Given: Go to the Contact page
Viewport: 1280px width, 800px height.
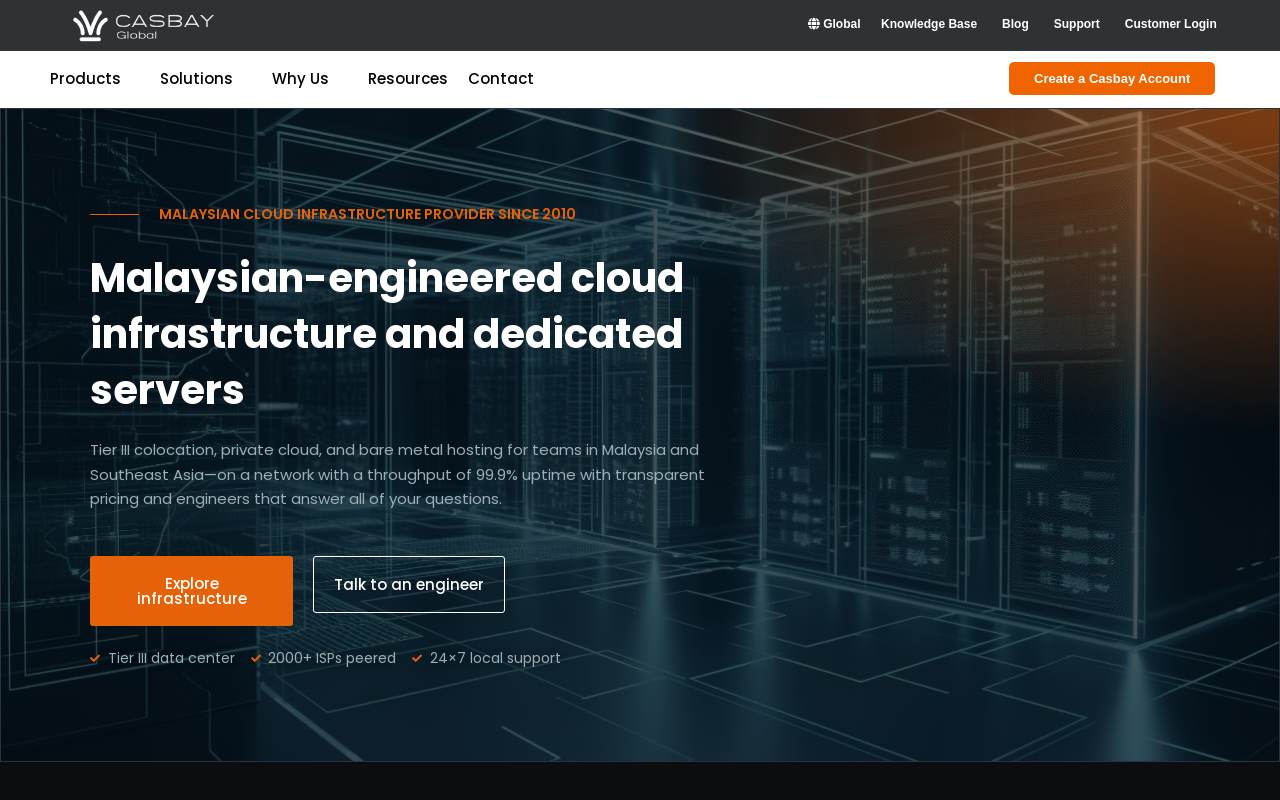Looking at the screenshot, I should click(501, 79).
